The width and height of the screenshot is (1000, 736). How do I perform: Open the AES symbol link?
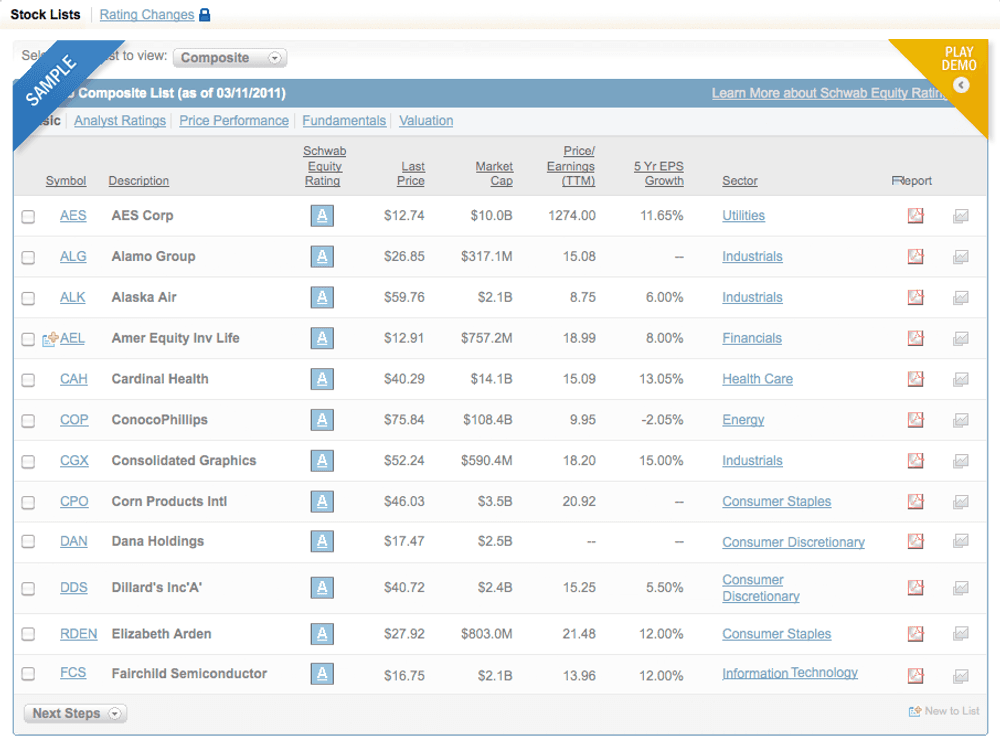pyautogui.click(x=73, y=216)
